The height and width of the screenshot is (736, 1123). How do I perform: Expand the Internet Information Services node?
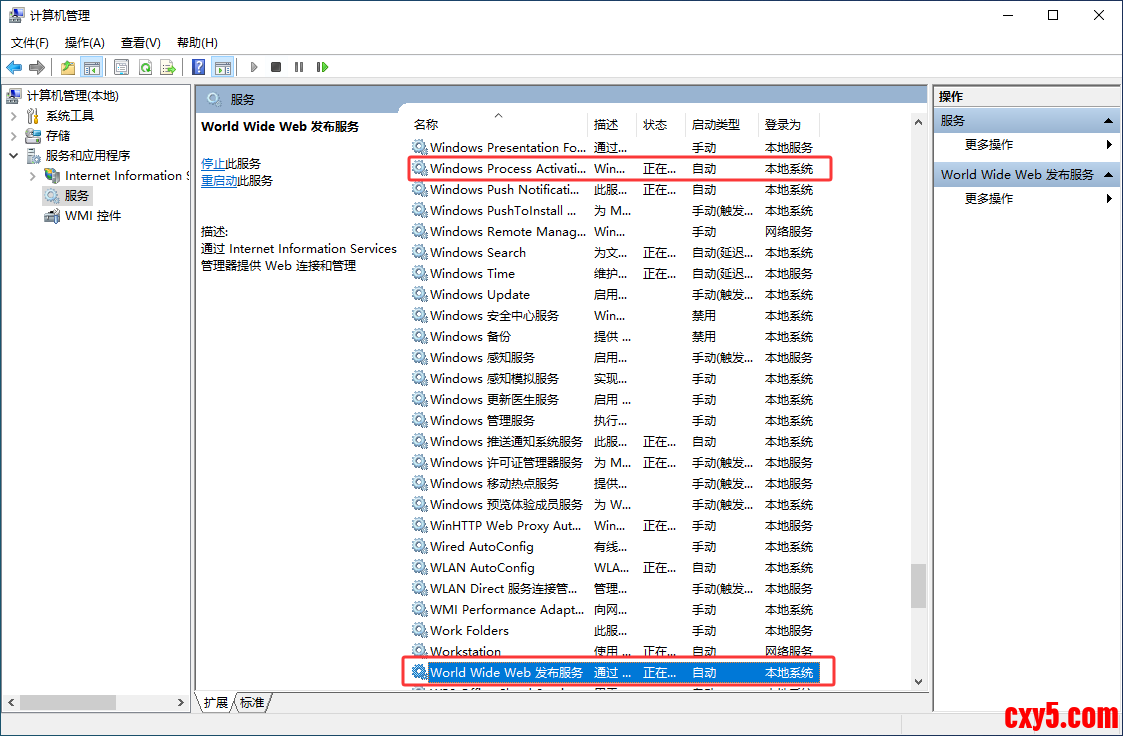tap(32, 175)
